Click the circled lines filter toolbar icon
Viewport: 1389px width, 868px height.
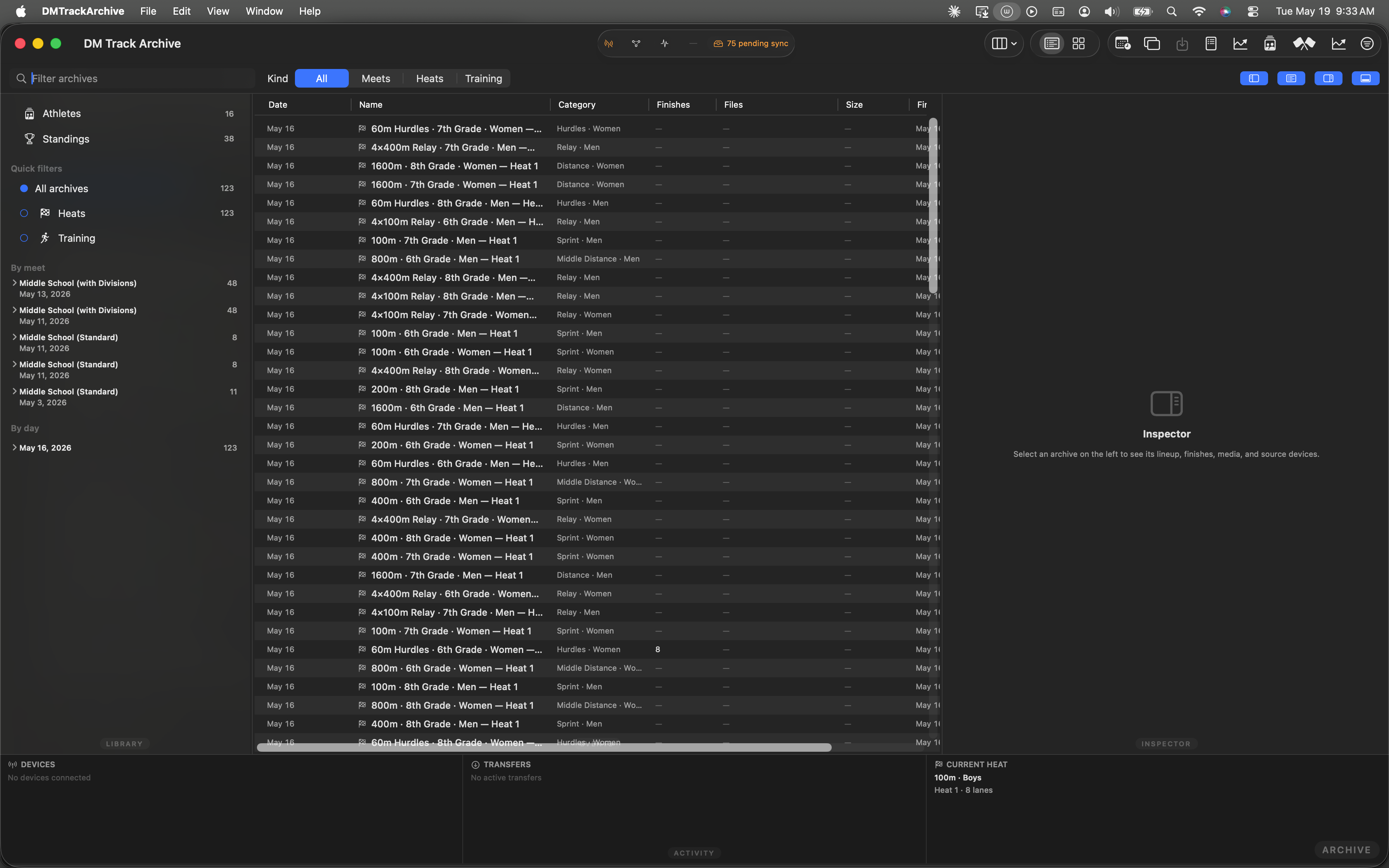[1367, 44]
